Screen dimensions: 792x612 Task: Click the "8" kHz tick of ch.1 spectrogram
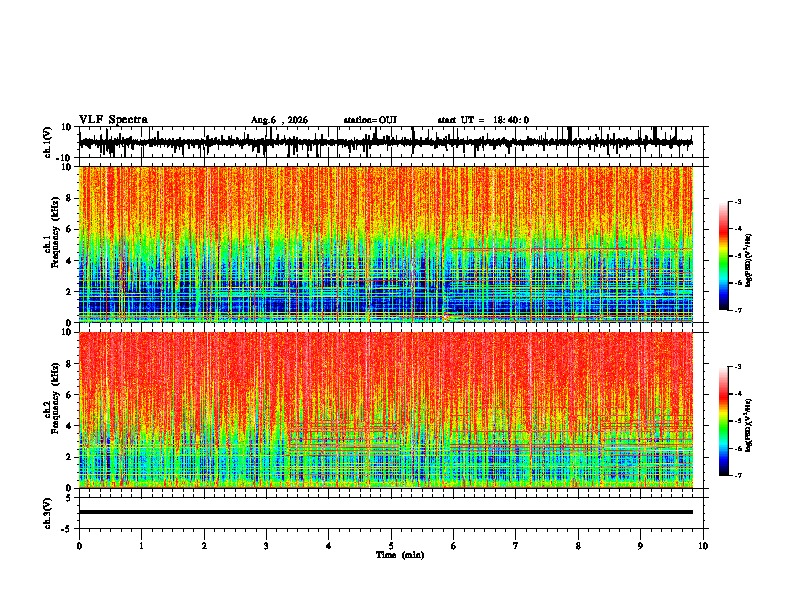[x=69, y=198]
